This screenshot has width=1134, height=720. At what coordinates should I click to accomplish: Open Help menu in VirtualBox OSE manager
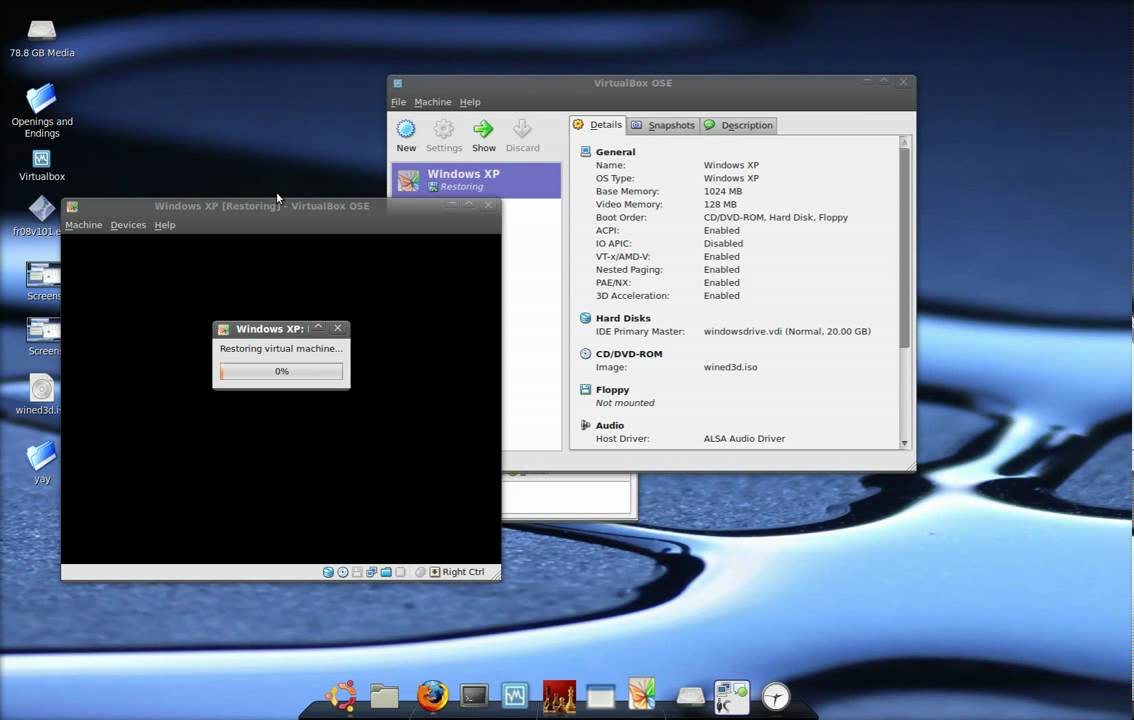(470, 102)
